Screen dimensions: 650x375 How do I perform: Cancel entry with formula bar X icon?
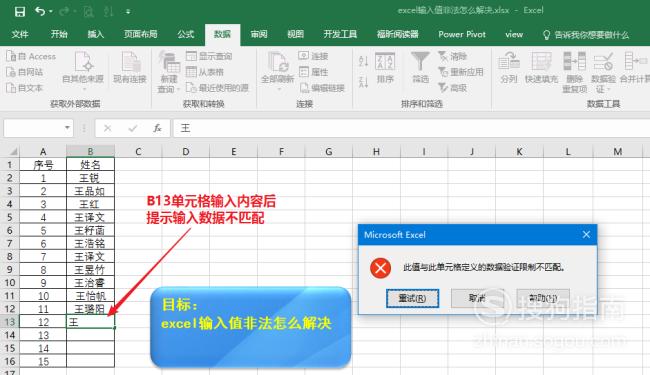(108, 128)
